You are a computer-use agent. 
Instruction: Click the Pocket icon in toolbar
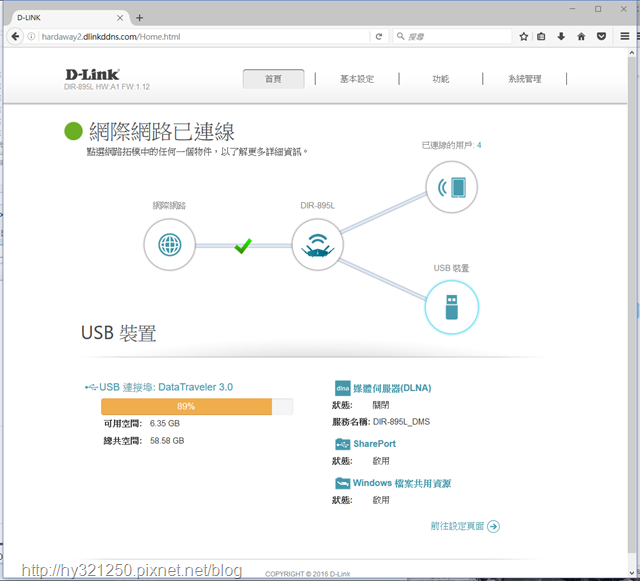click(601, 37)
